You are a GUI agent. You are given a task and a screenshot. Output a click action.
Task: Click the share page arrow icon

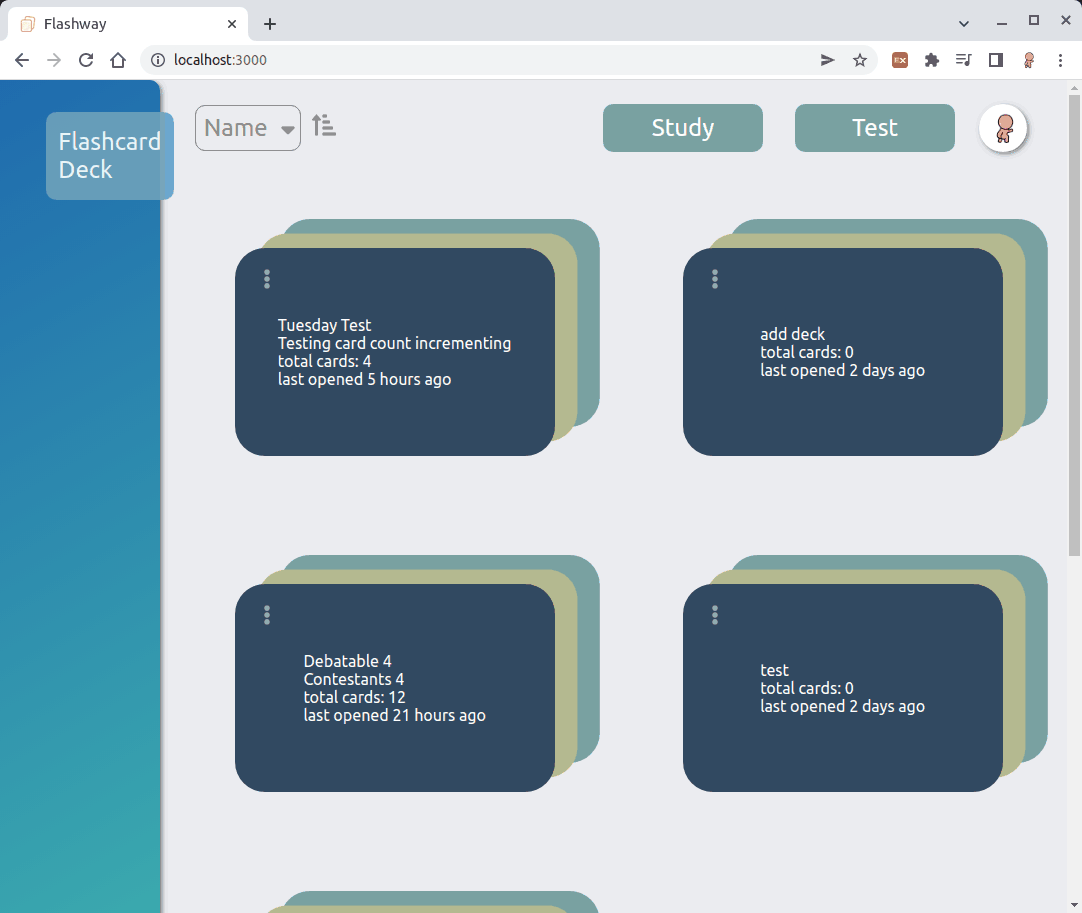coord(827,60)
